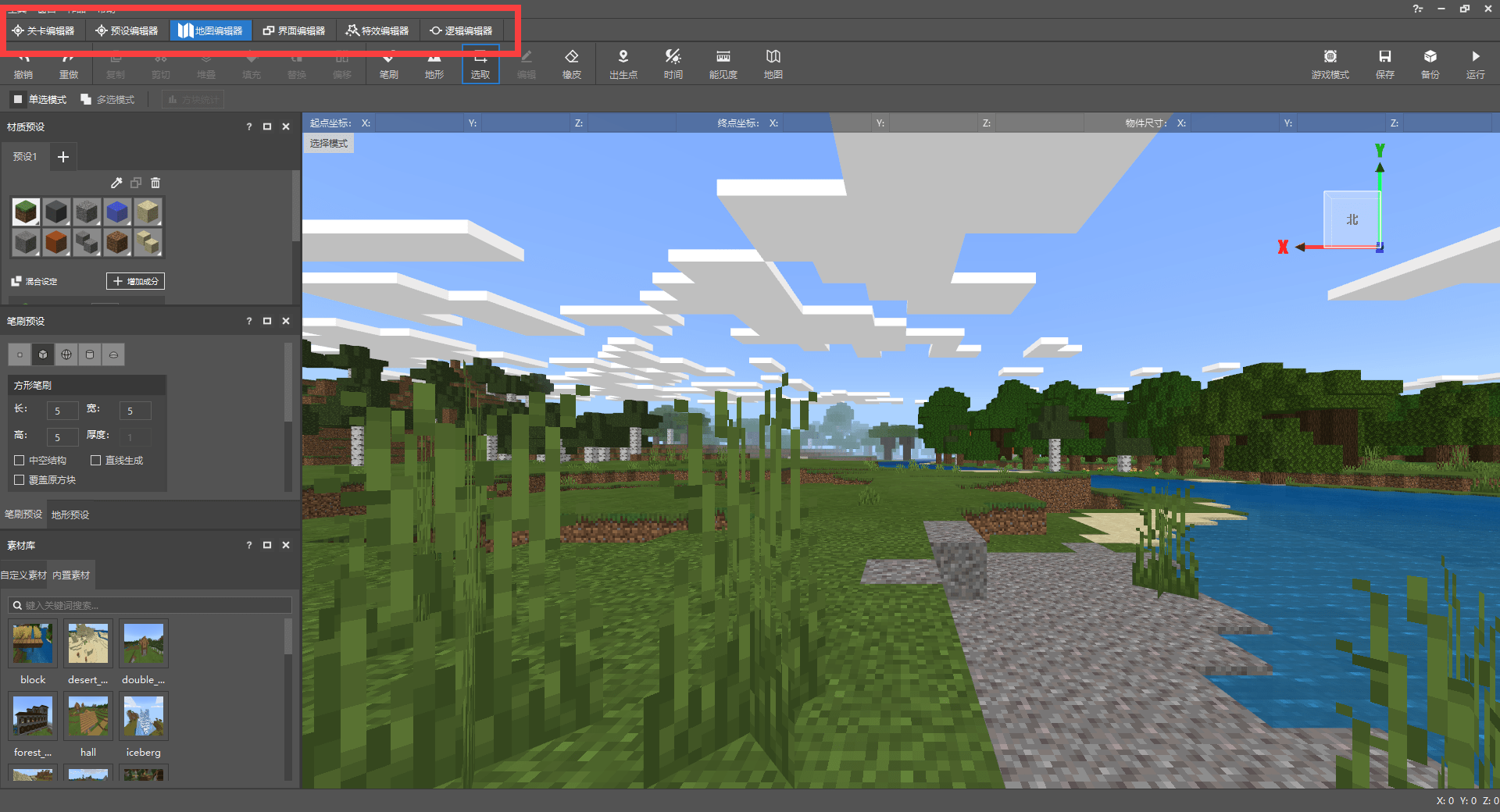Enable 多选模式 multi-select mode
The width and height of the screenshot is (1500, 812).
tap(108, 99)
